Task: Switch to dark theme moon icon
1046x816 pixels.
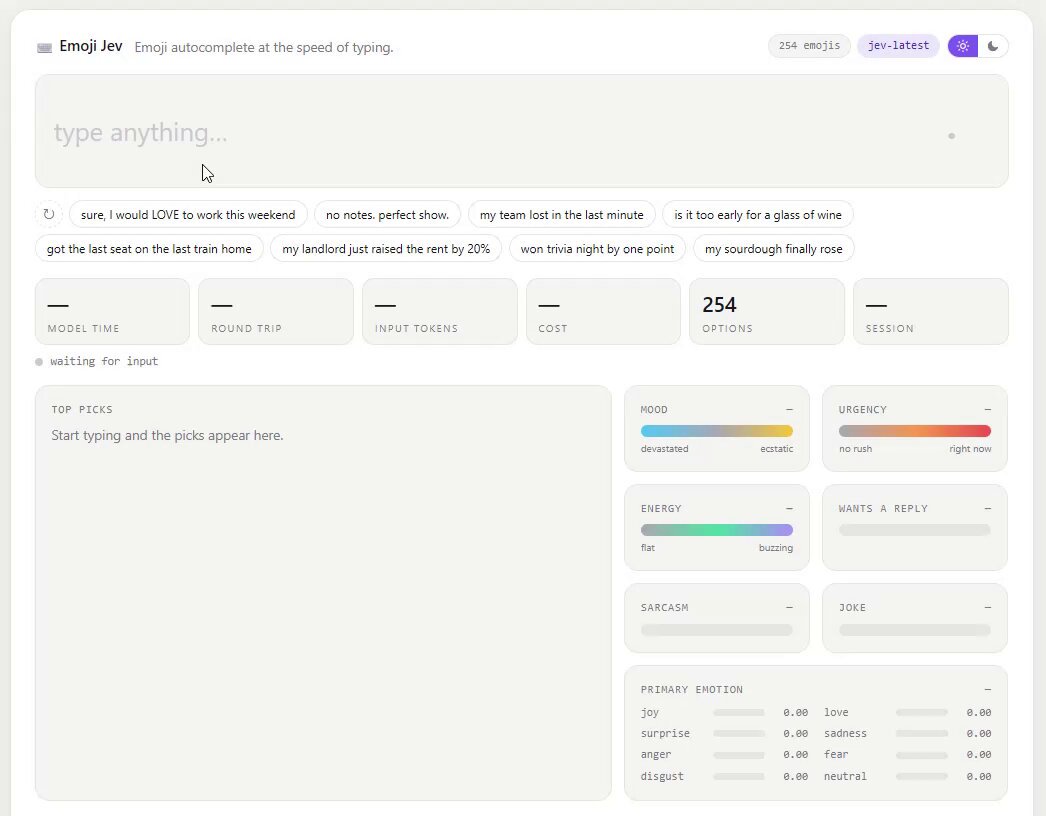Action: click(993, 46)
